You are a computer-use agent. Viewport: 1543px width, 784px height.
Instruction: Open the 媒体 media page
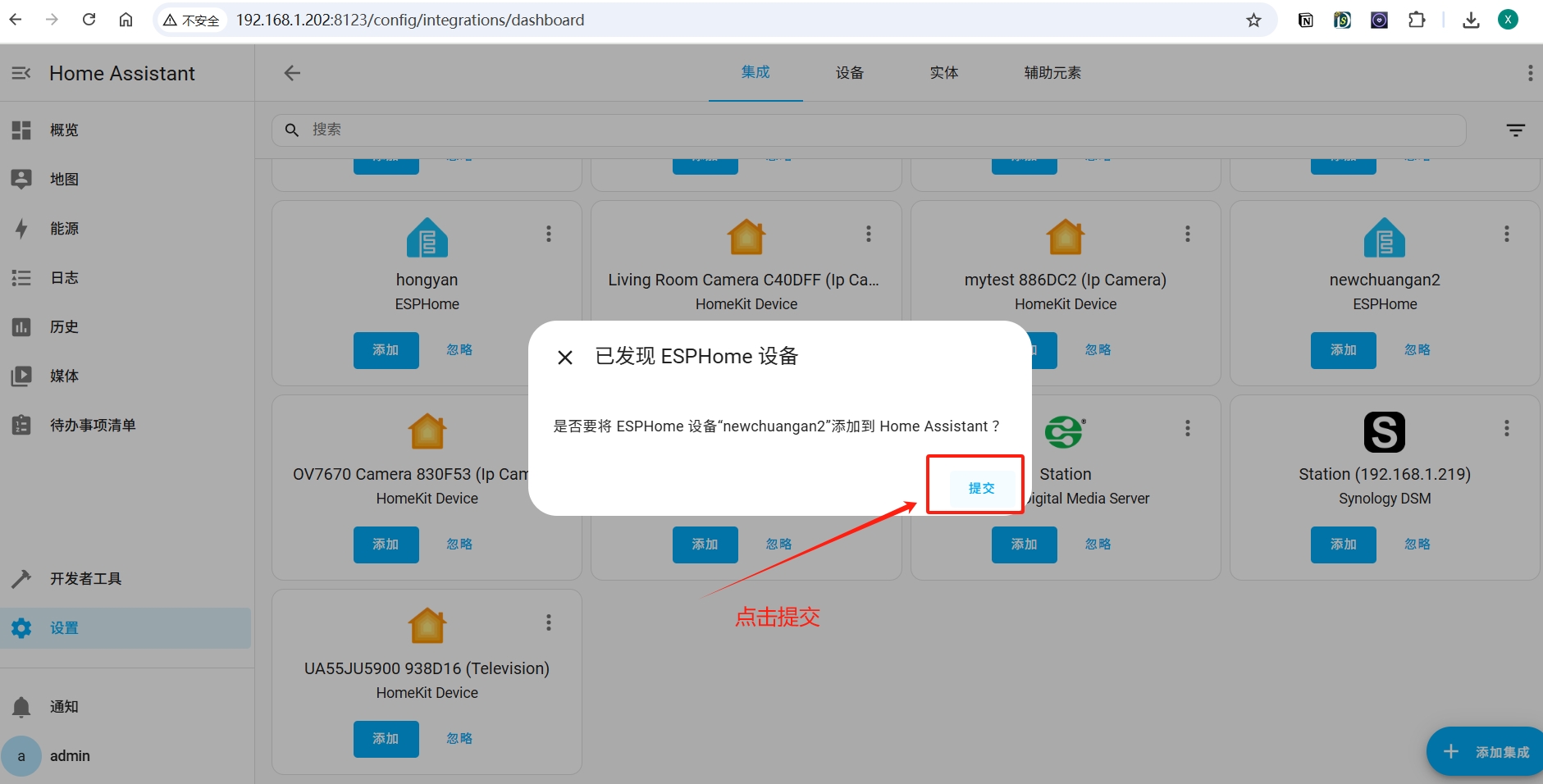click(x=127, y=376)
